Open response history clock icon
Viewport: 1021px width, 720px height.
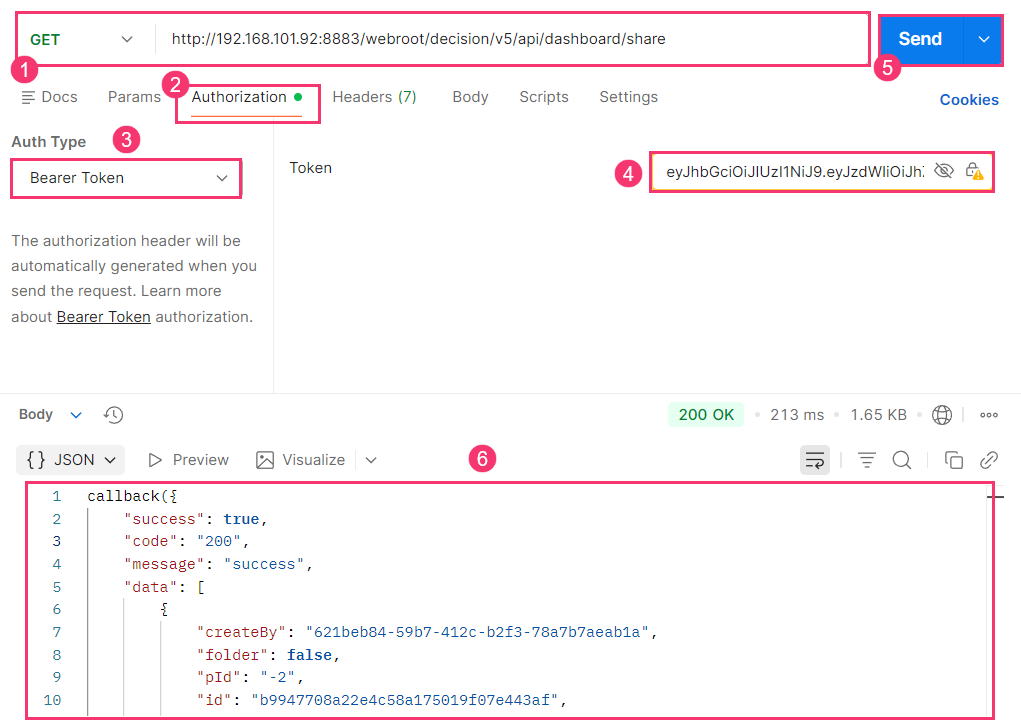[x=113, y=415]
